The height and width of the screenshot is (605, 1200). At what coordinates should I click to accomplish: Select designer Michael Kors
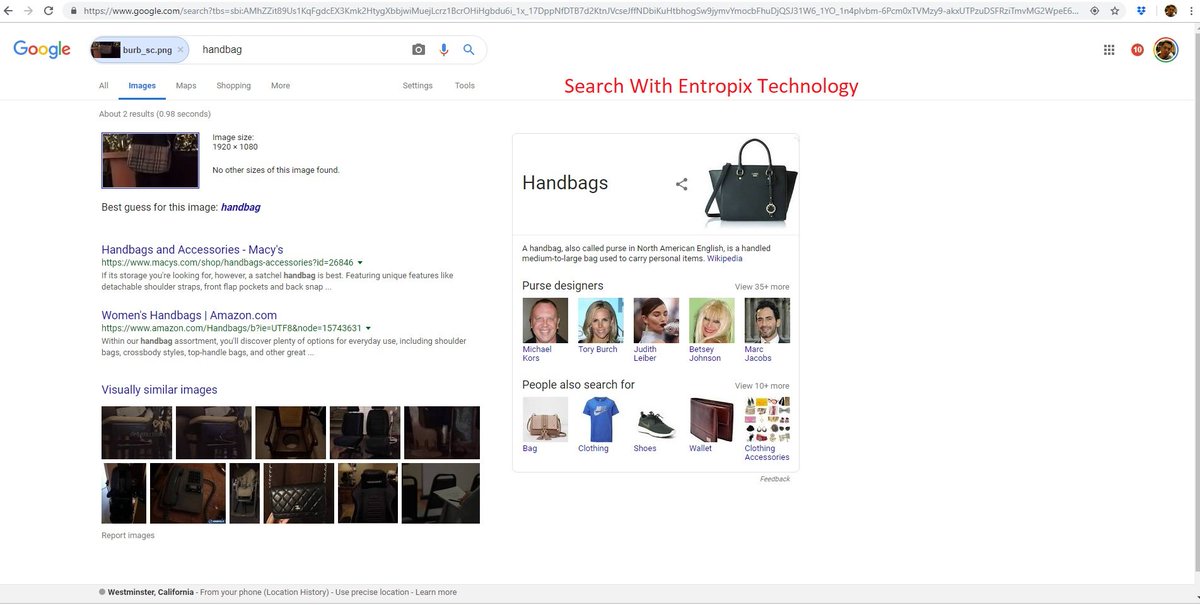click(545, 330)
